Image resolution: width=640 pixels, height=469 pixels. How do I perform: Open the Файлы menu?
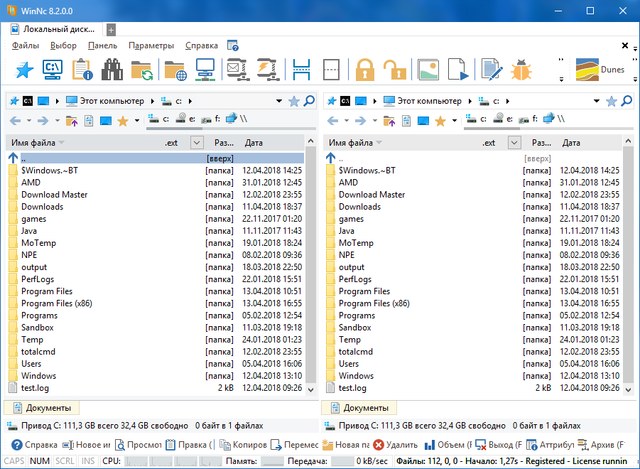pyautogui.click(x=25, y=46)
